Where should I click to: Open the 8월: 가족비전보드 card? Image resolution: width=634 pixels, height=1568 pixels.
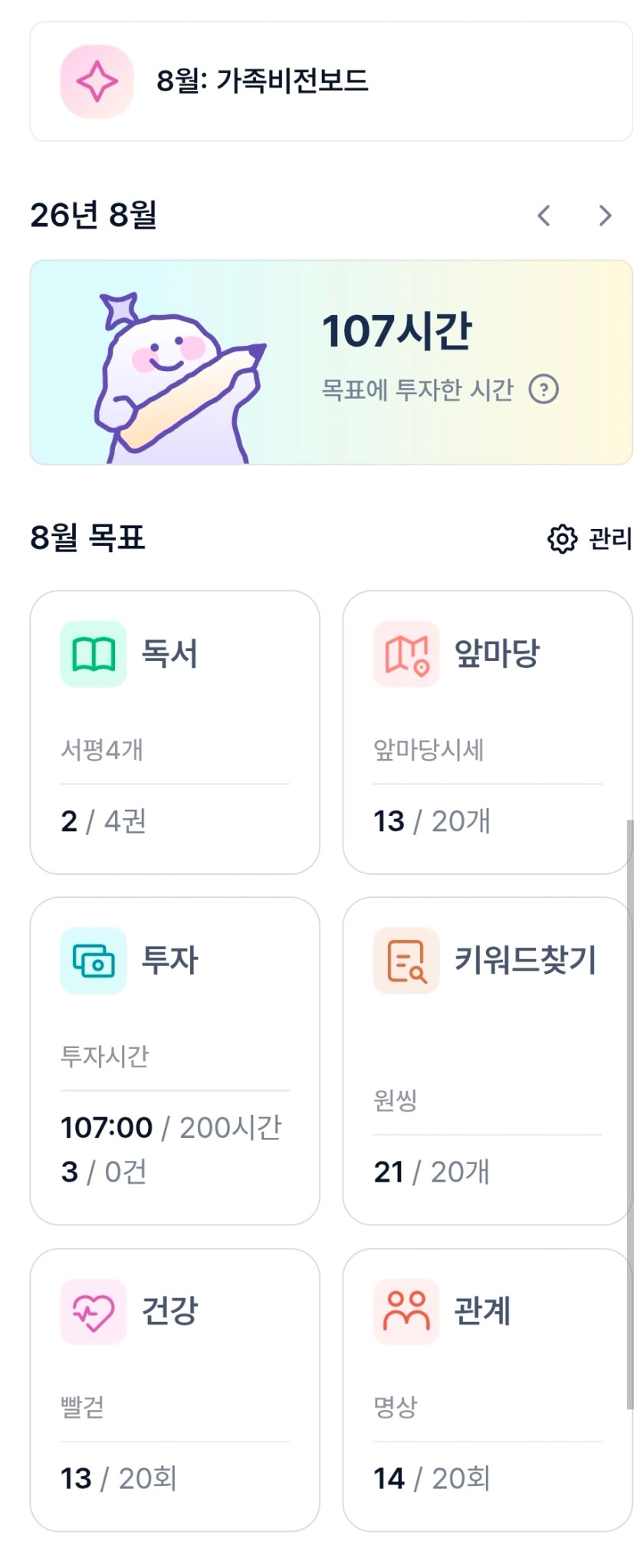click(x=331, y=82)
